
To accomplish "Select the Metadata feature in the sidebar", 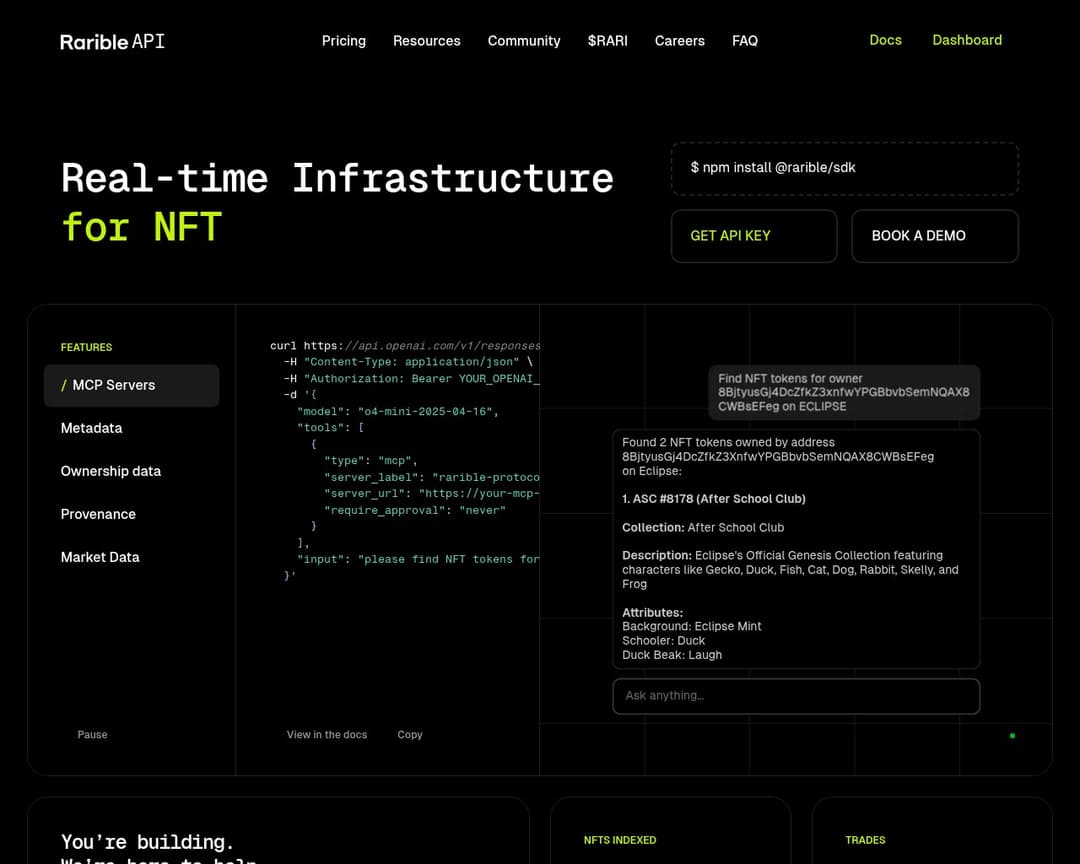I will 91,428.
